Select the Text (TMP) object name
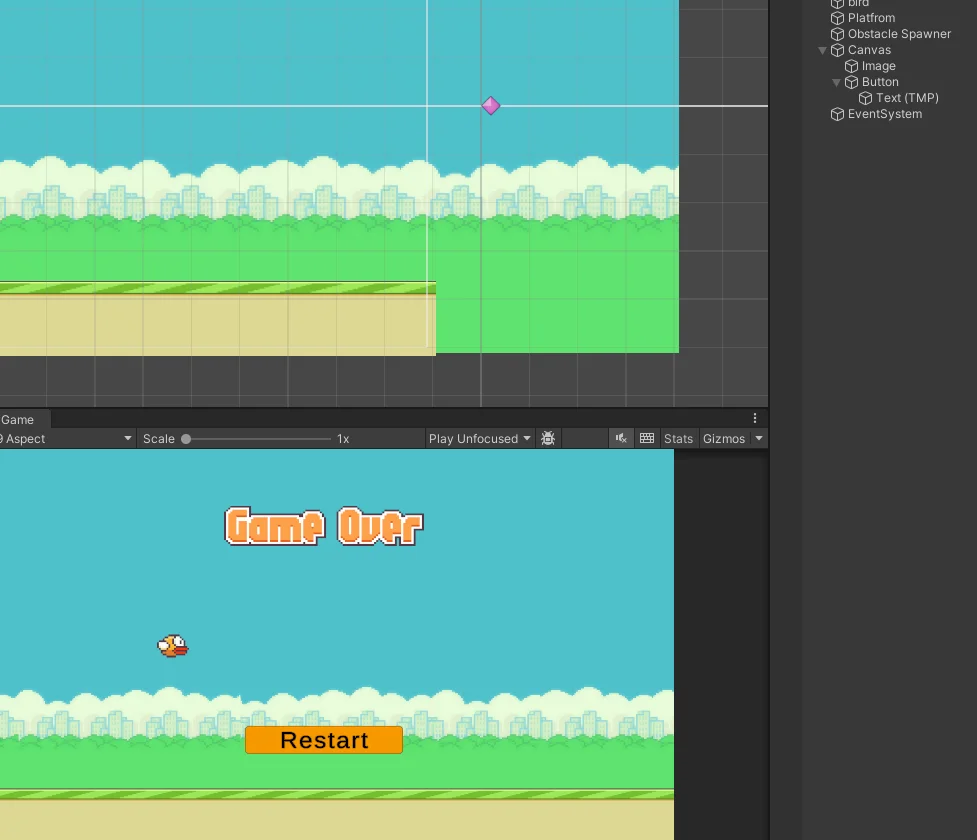The height and width of the screenshot is (840, 977). click(x=907, y=98)
